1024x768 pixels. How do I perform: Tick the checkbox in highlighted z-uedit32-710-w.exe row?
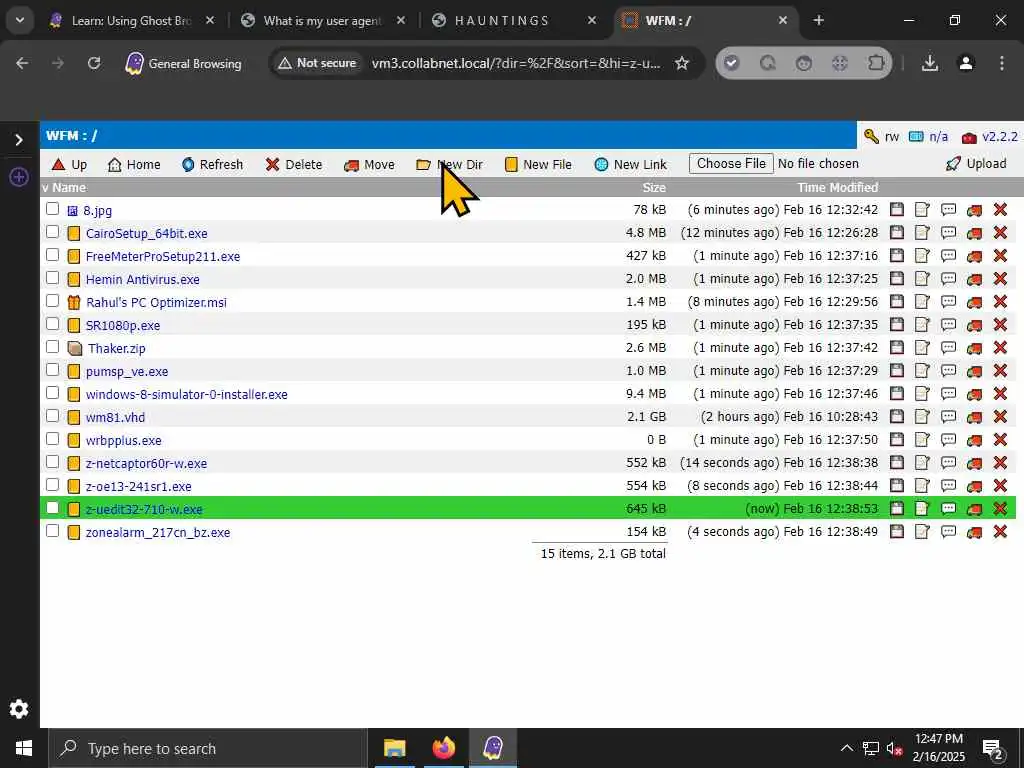[x=53, y=508]
